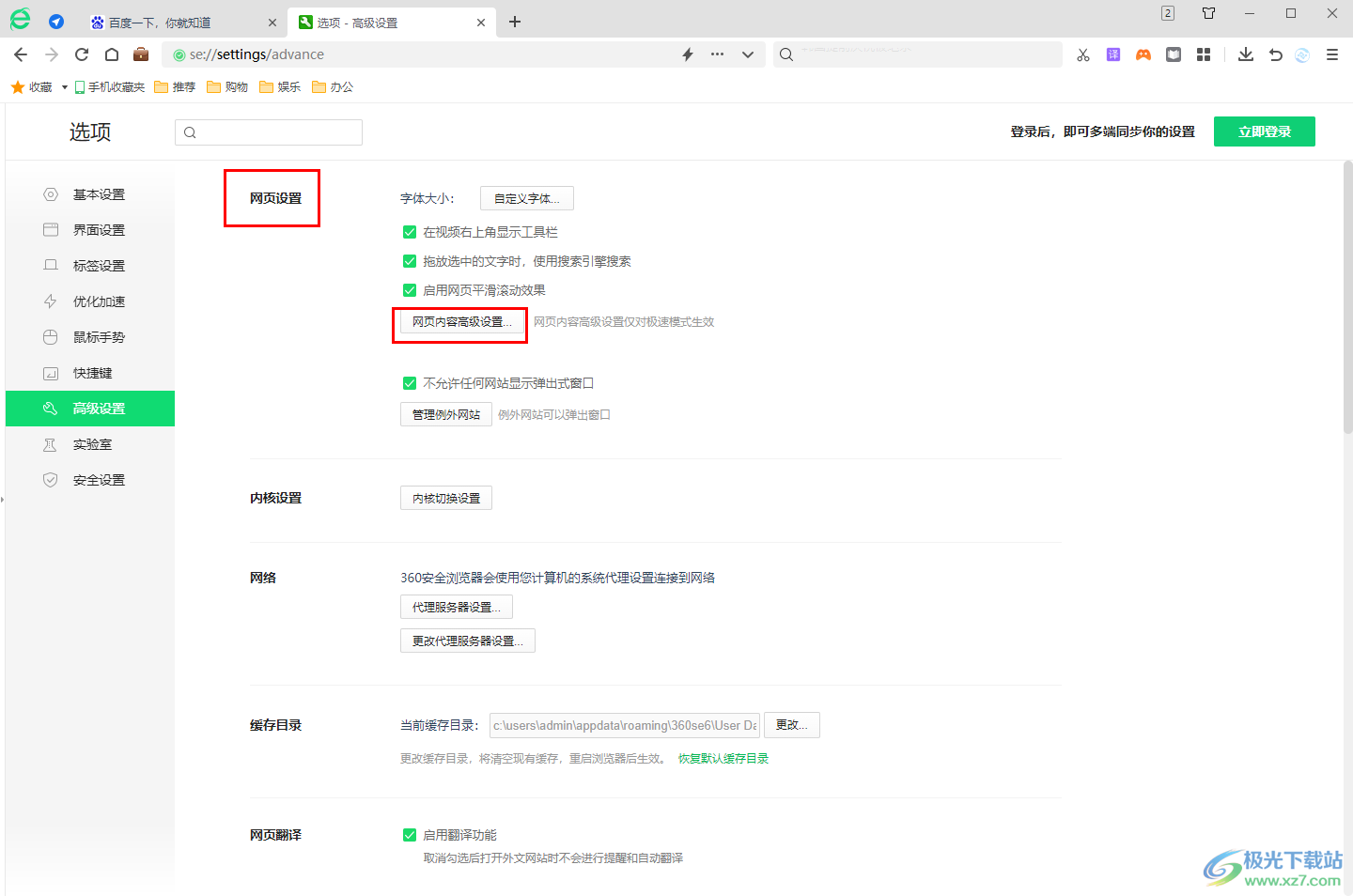Screen dimensions: 1353x896
Task: Select 快捷键 in sidebar
Action: [90, 373]
